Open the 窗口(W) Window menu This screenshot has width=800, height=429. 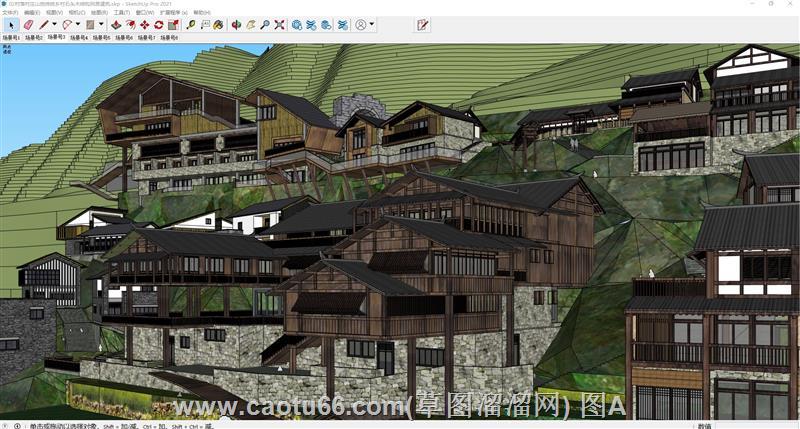click(x=145, y=12)
